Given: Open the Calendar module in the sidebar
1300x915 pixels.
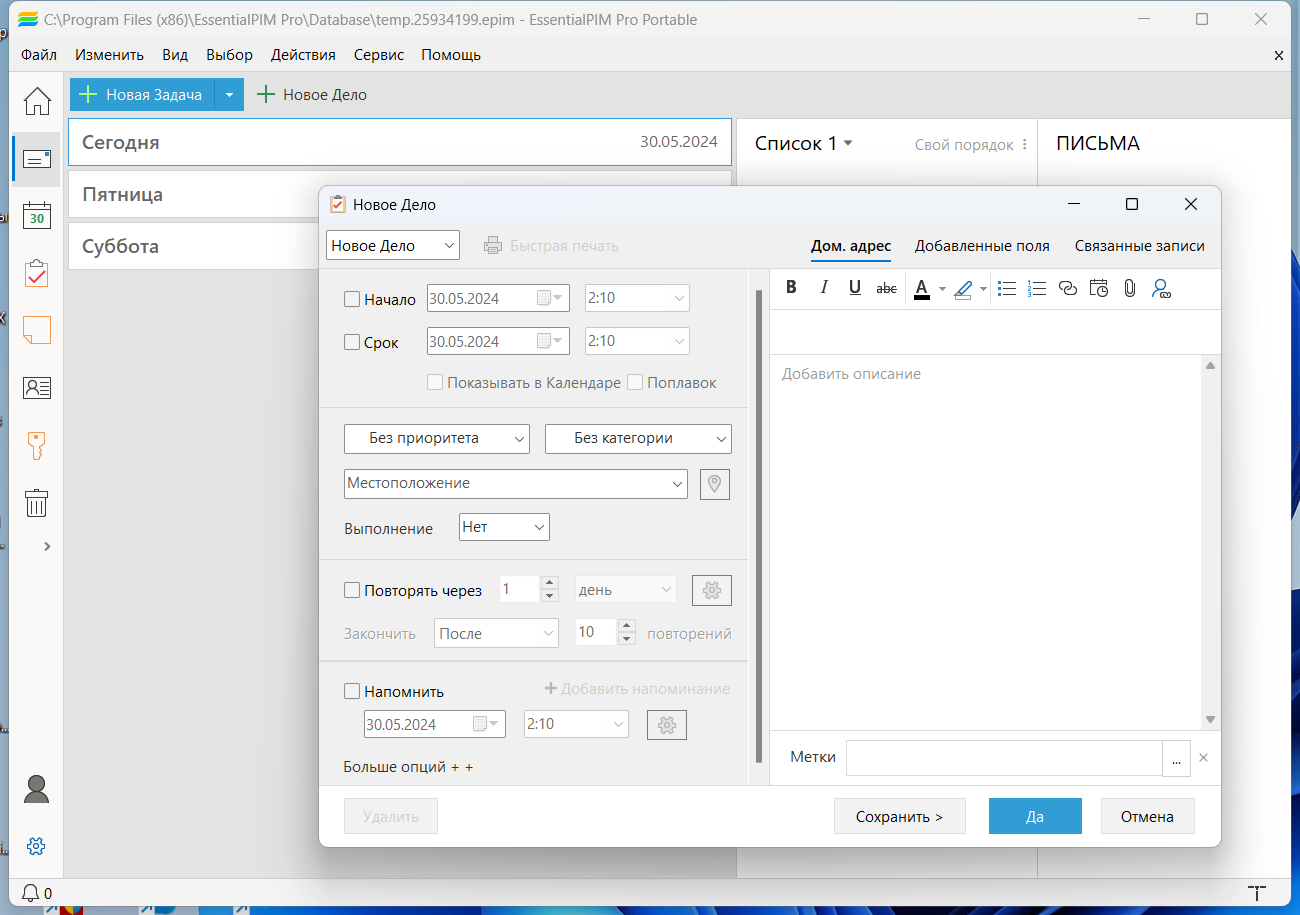Looking at the screenshot, I should 37,216.
